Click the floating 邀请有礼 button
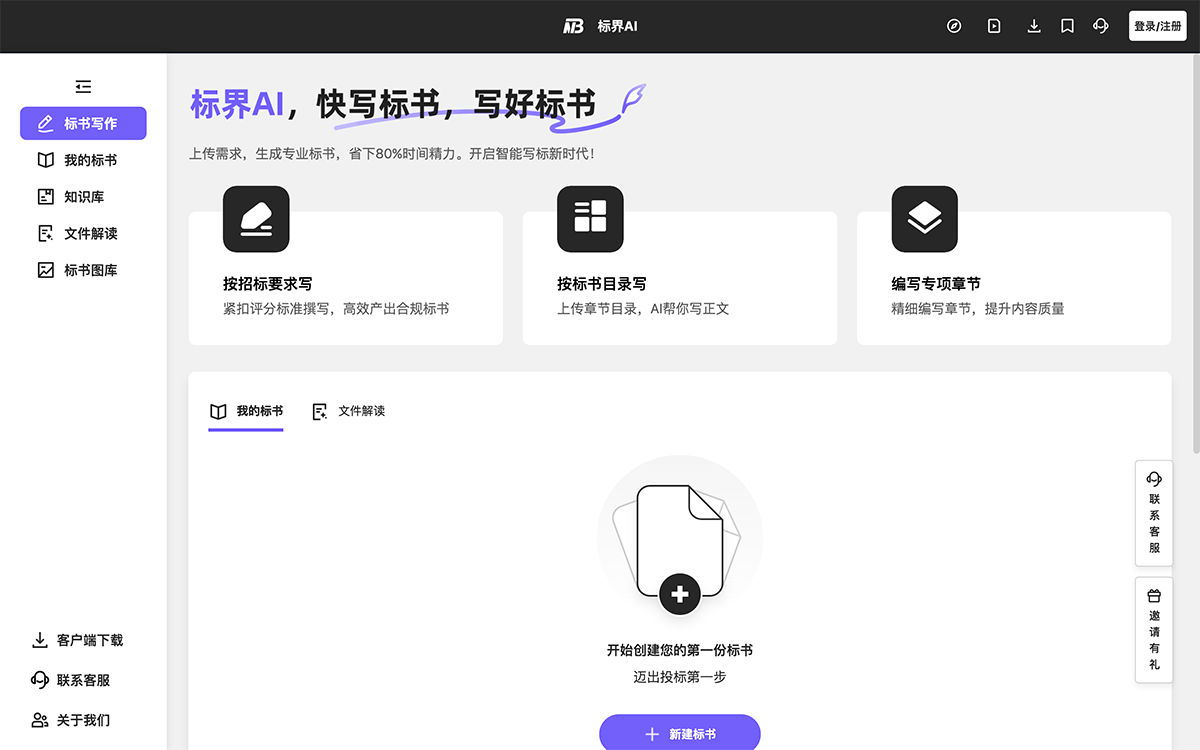This screenshot has height=750, width=1200. (x=1154, y=630)
